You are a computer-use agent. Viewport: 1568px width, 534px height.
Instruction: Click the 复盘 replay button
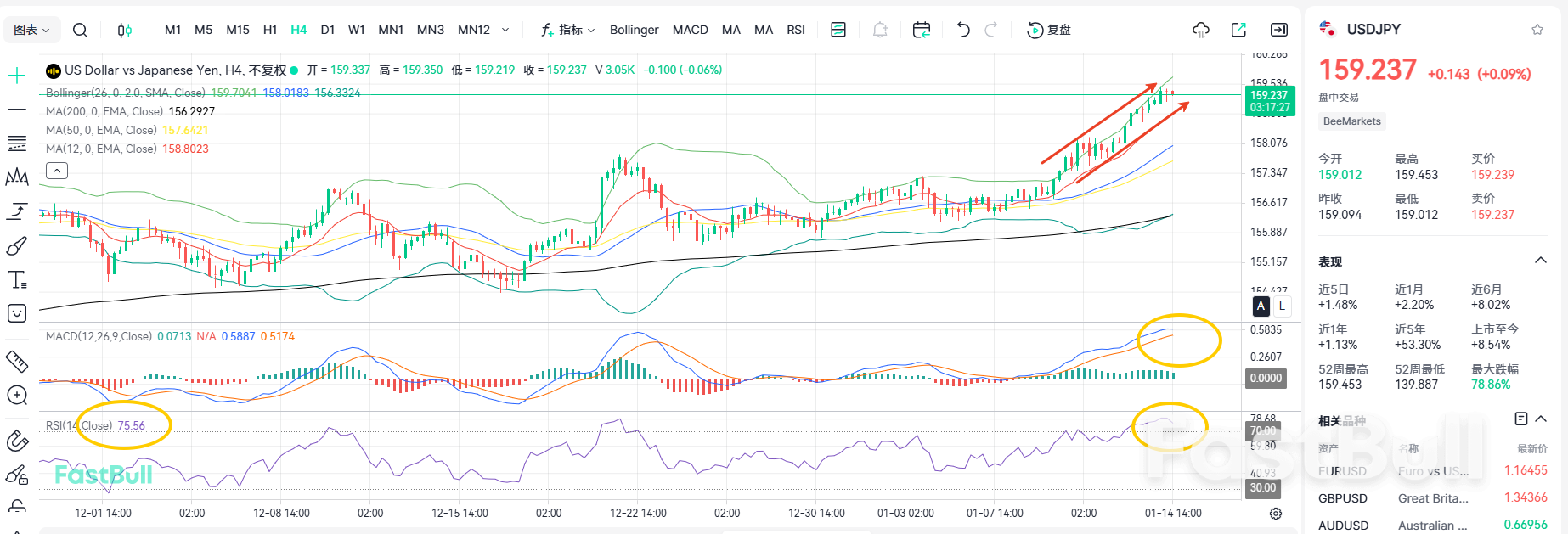(x=1049, y=30)
